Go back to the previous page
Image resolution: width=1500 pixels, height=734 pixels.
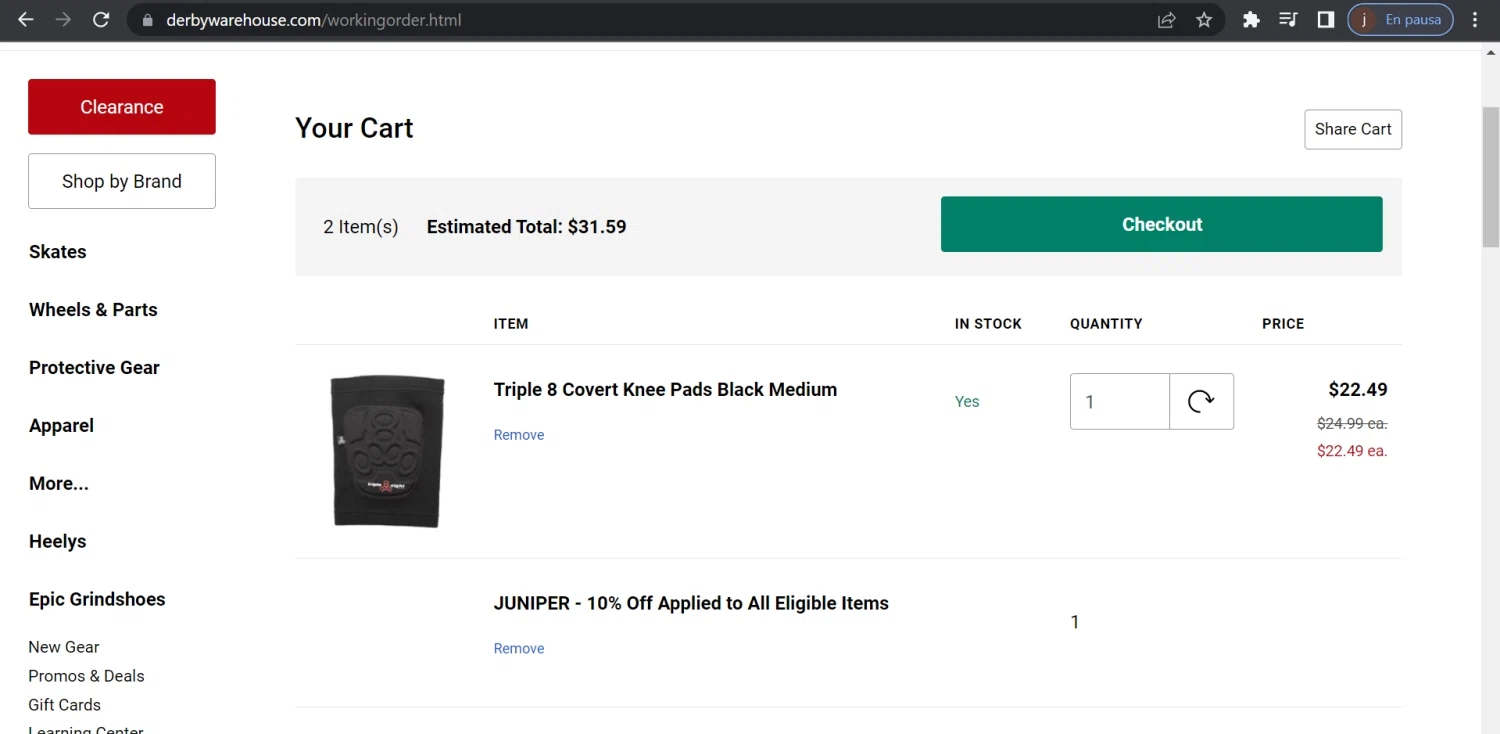[x=26, y=20]
